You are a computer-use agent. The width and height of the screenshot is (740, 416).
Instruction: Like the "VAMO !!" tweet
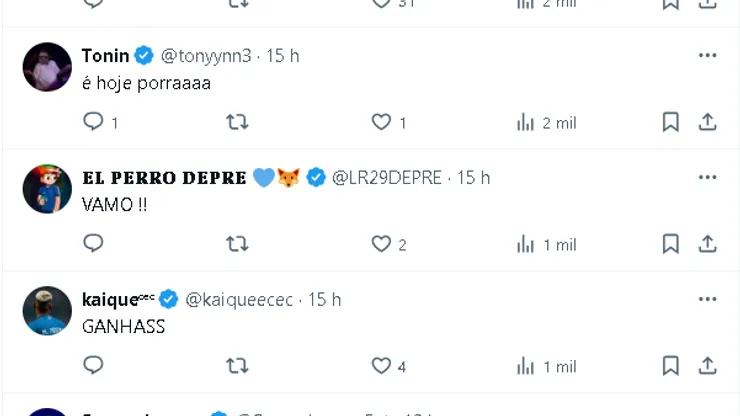point(381,244)
